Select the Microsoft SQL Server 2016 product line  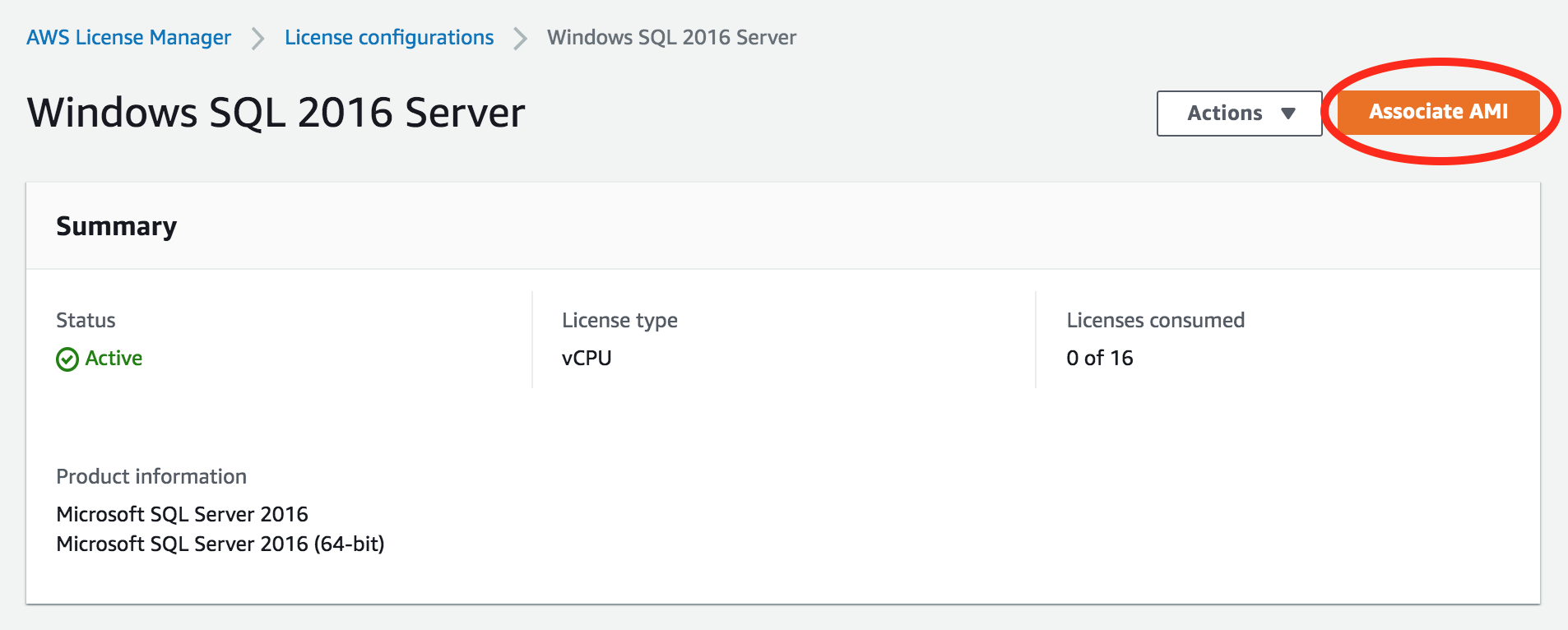[182, 514]
